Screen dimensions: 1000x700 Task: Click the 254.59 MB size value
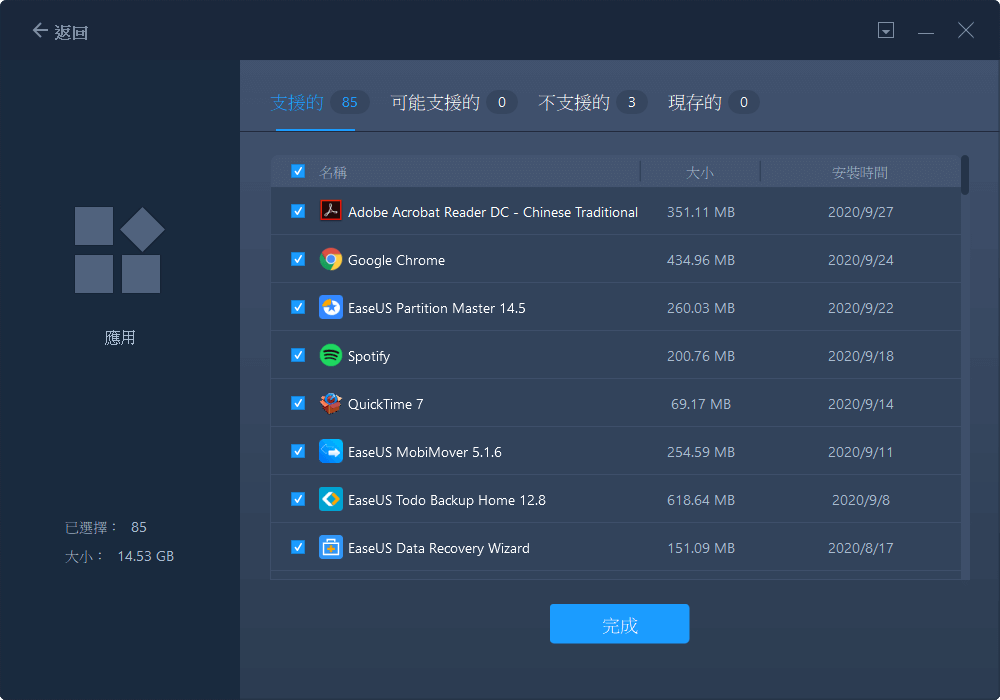coord(700,452)
